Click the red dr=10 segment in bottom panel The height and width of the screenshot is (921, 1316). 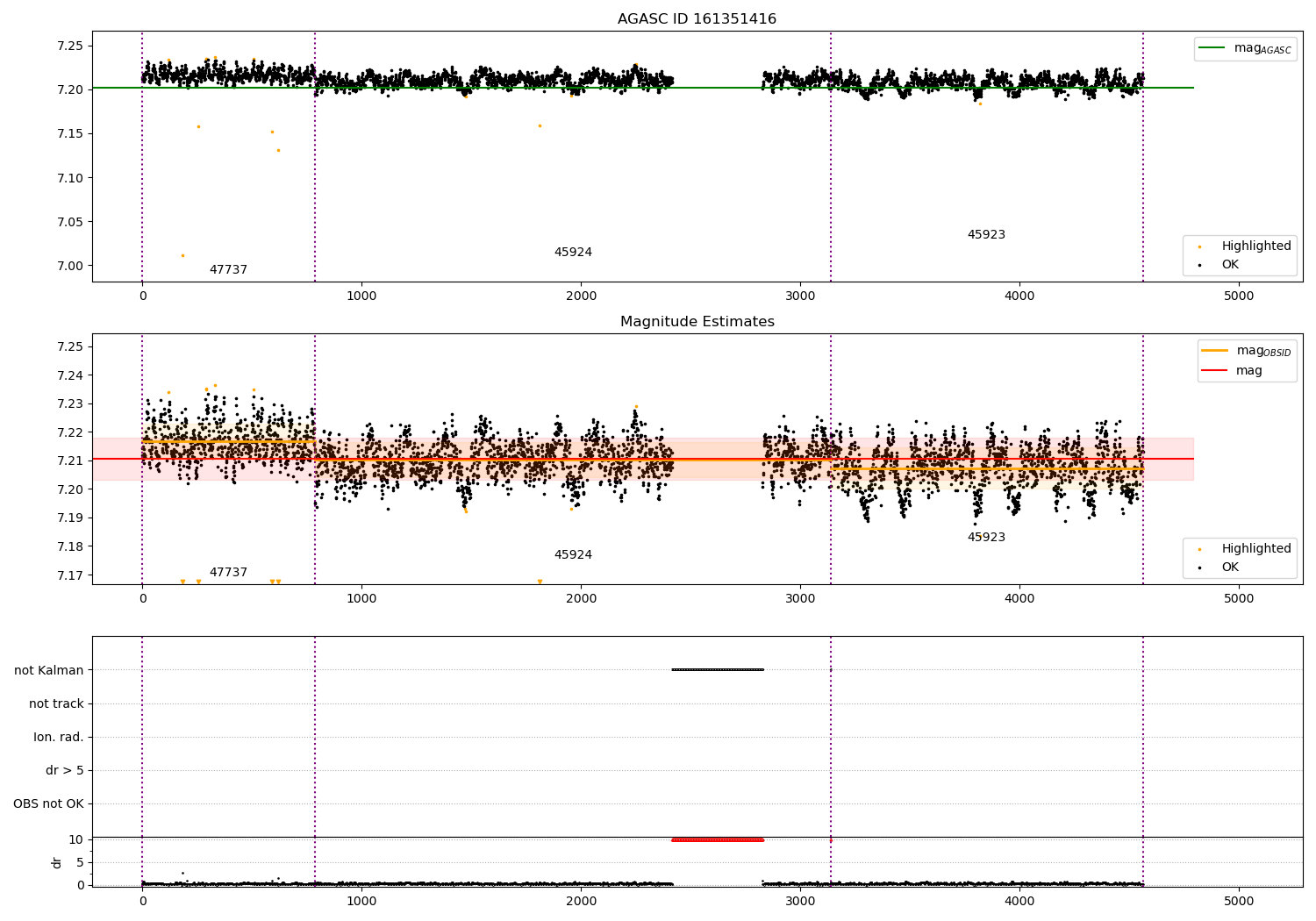pyautogui.click(x=718, y=839)
